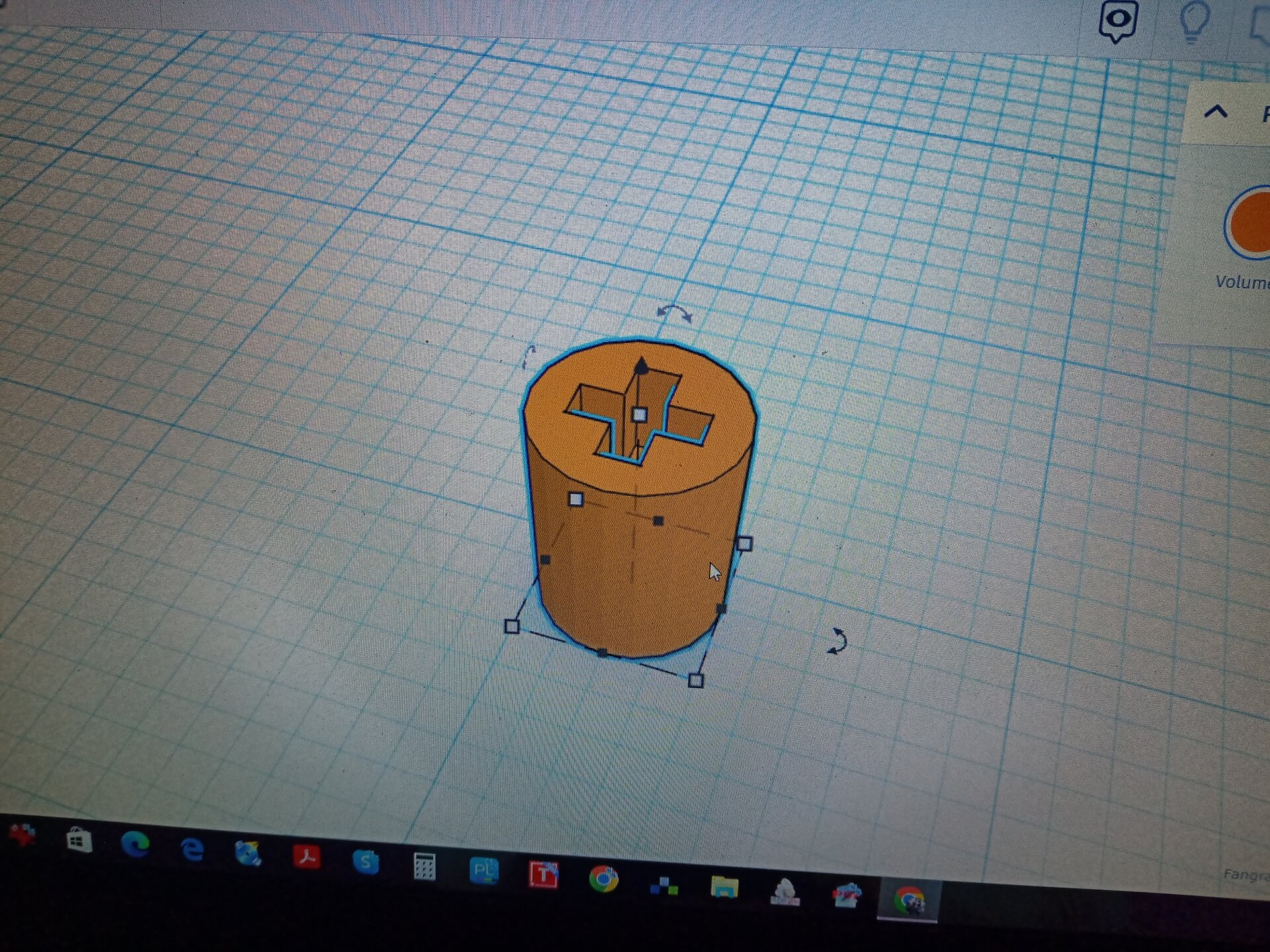Open Microsoft Store from the taskbar
Image resolution: width=1270 pixels, height=952 pixels.
[x=79, y=841]
